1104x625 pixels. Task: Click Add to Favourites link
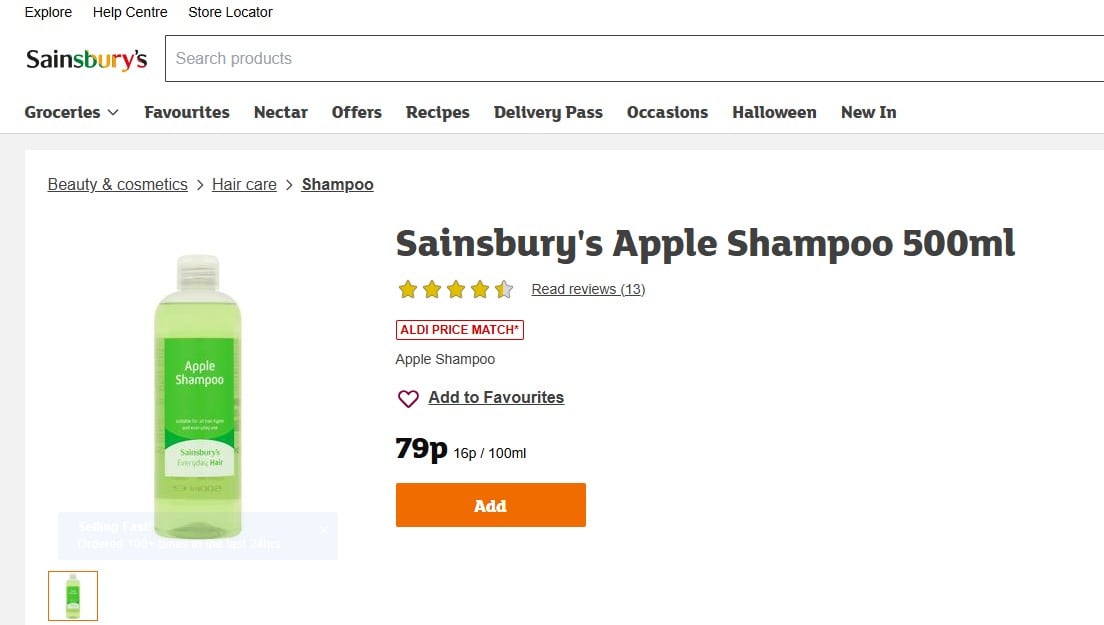coord(496,397)
